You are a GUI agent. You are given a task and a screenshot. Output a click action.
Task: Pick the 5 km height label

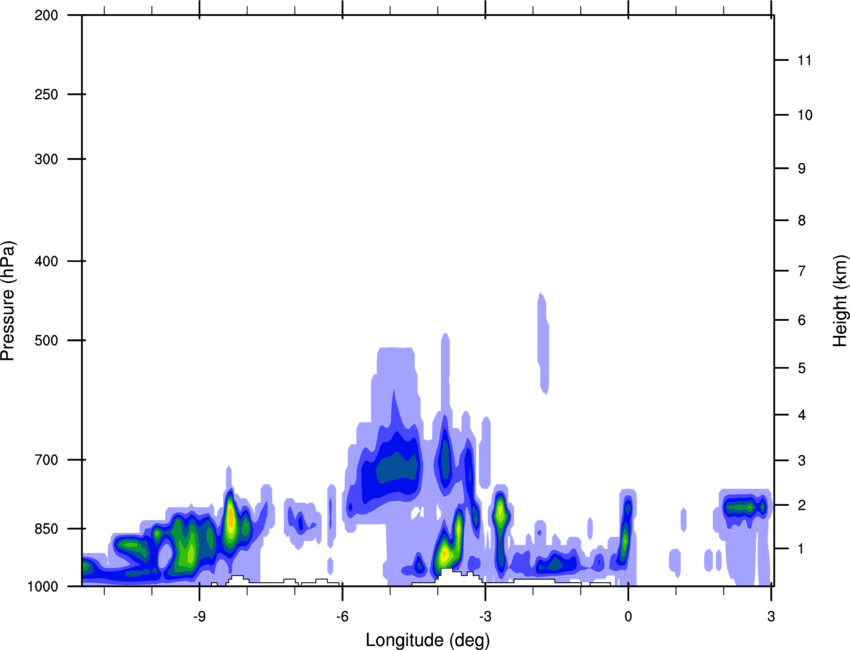802,368
